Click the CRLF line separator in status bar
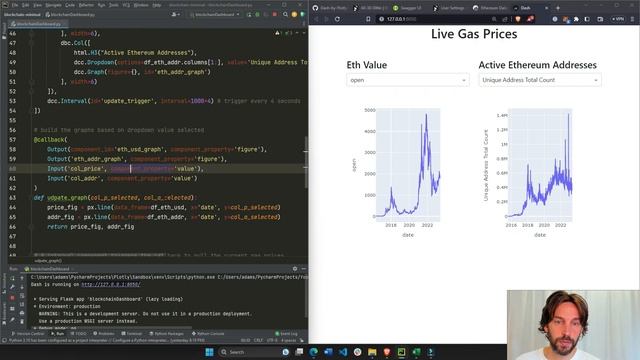Image resolution: width=640 pixels, height=360 pixels. (x=258, y=340)
